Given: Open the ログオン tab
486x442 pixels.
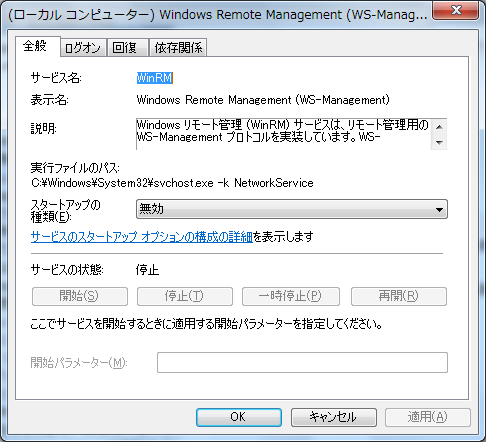Looking at the screenshot, I should [83, 48].
